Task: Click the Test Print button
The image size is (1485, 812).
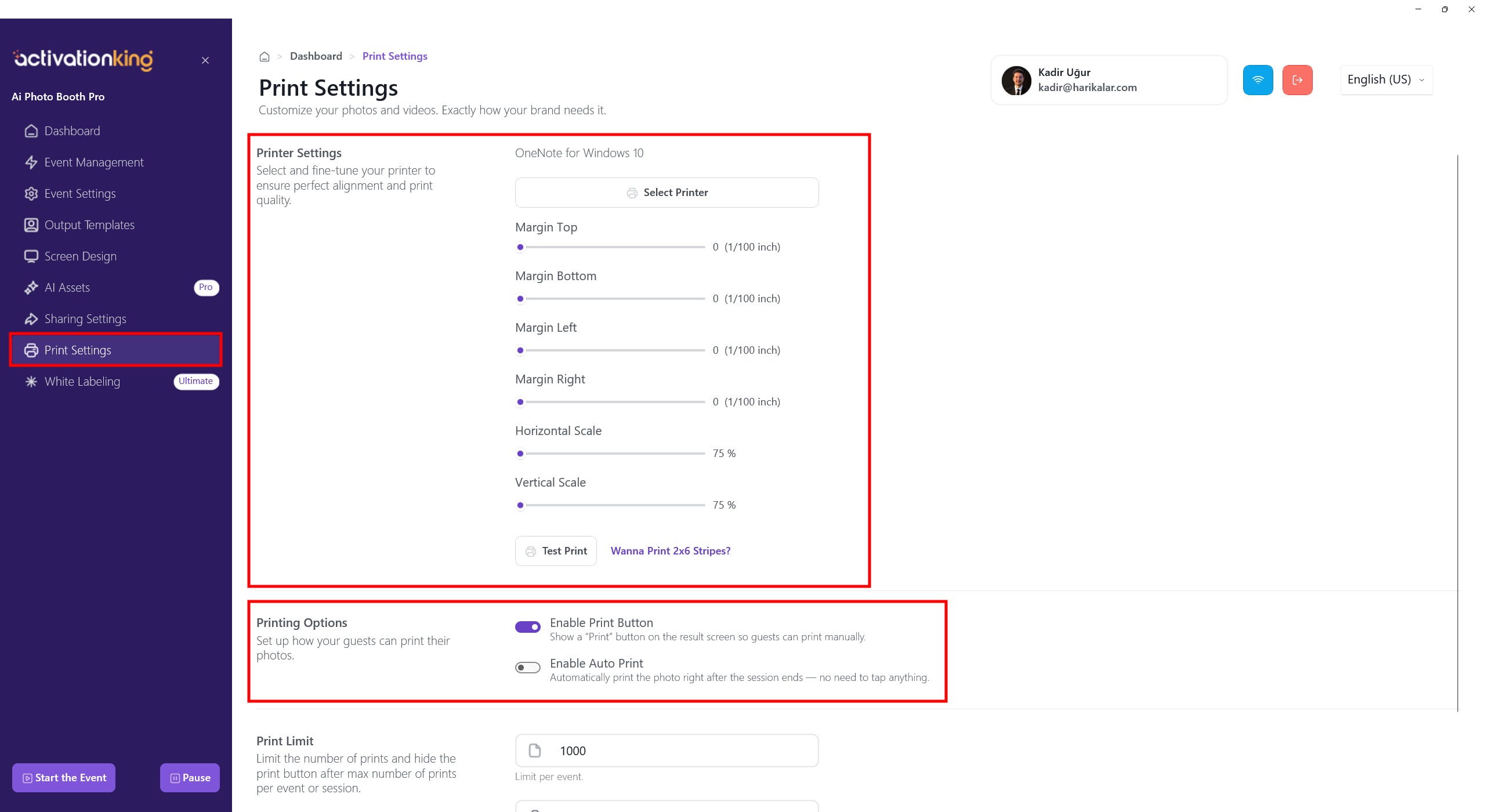Action: [556, 551]
